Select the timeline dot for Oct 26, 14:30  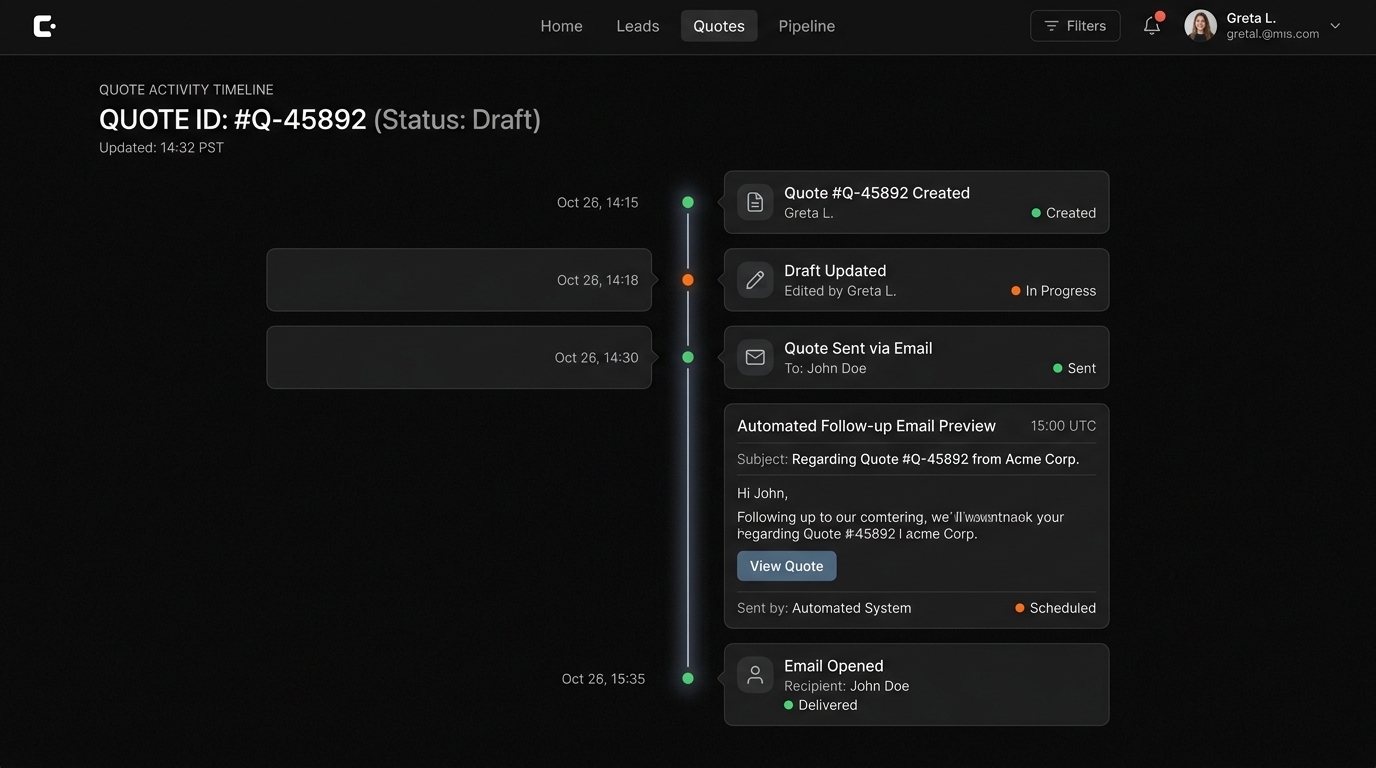688,357
